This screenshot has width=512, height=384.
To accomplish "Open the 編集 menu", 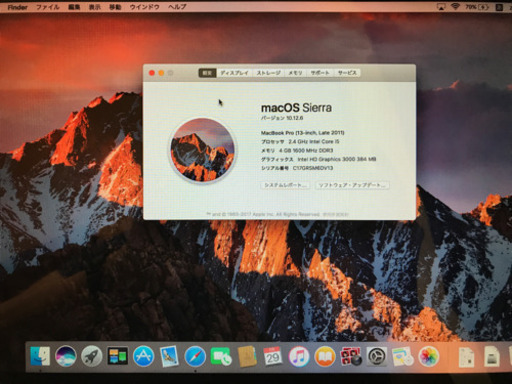I will (x=74, y=7).
